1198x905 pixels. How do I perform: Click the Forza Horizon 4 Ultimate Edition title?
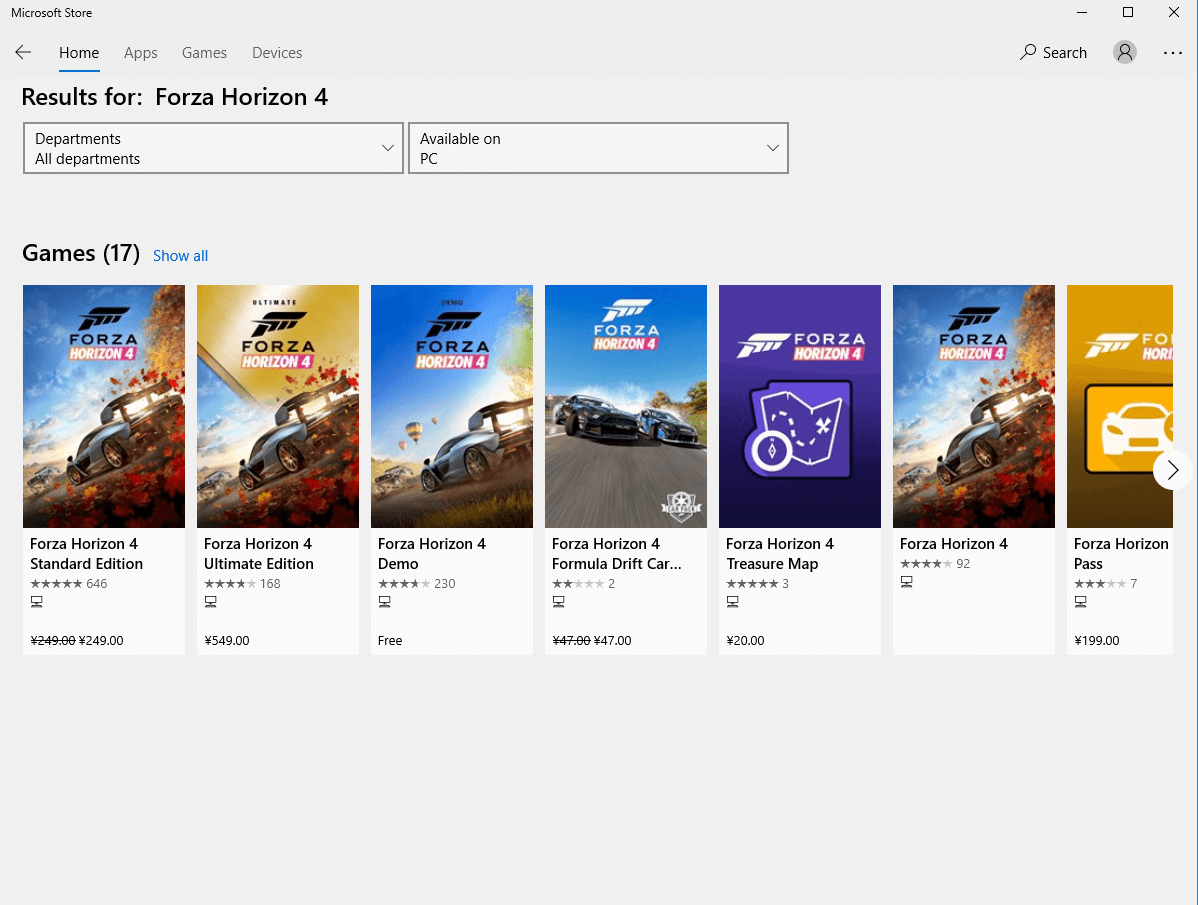coord(259,554)
